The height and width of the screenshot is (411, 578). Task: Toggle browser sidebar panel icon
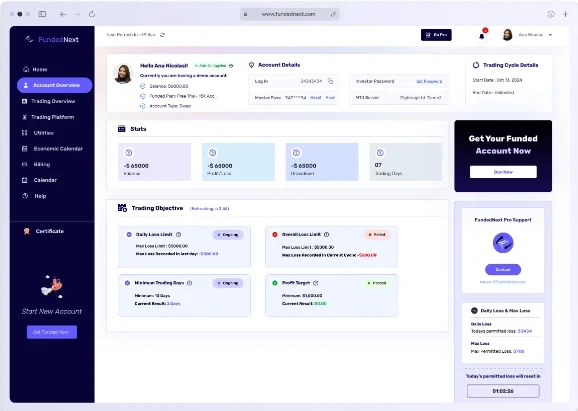(42, 14)
